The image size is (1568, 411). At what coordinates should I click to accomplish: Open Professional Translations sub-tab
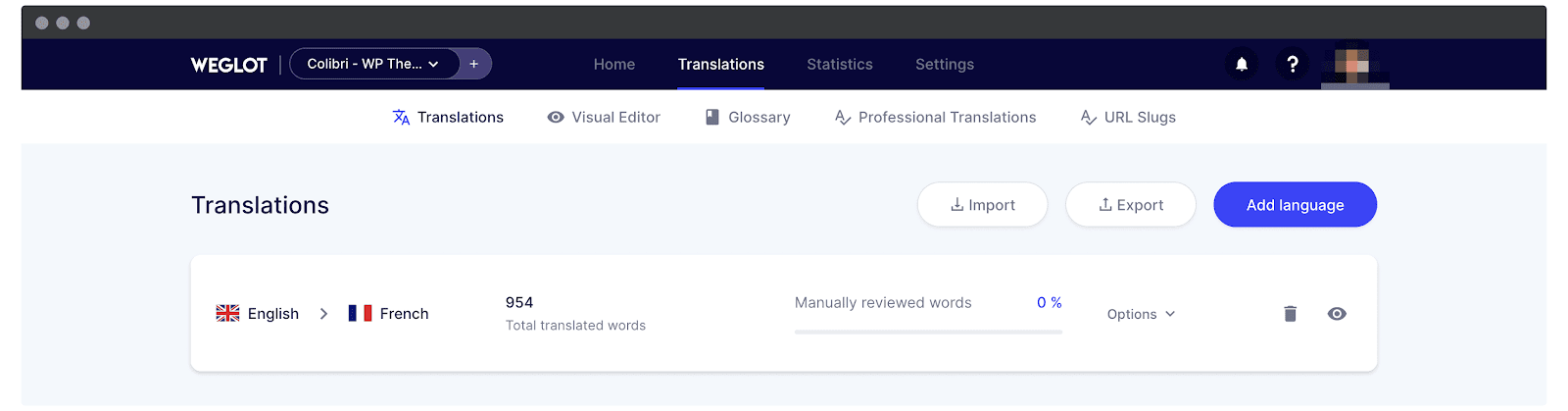(x=935, y=117)
